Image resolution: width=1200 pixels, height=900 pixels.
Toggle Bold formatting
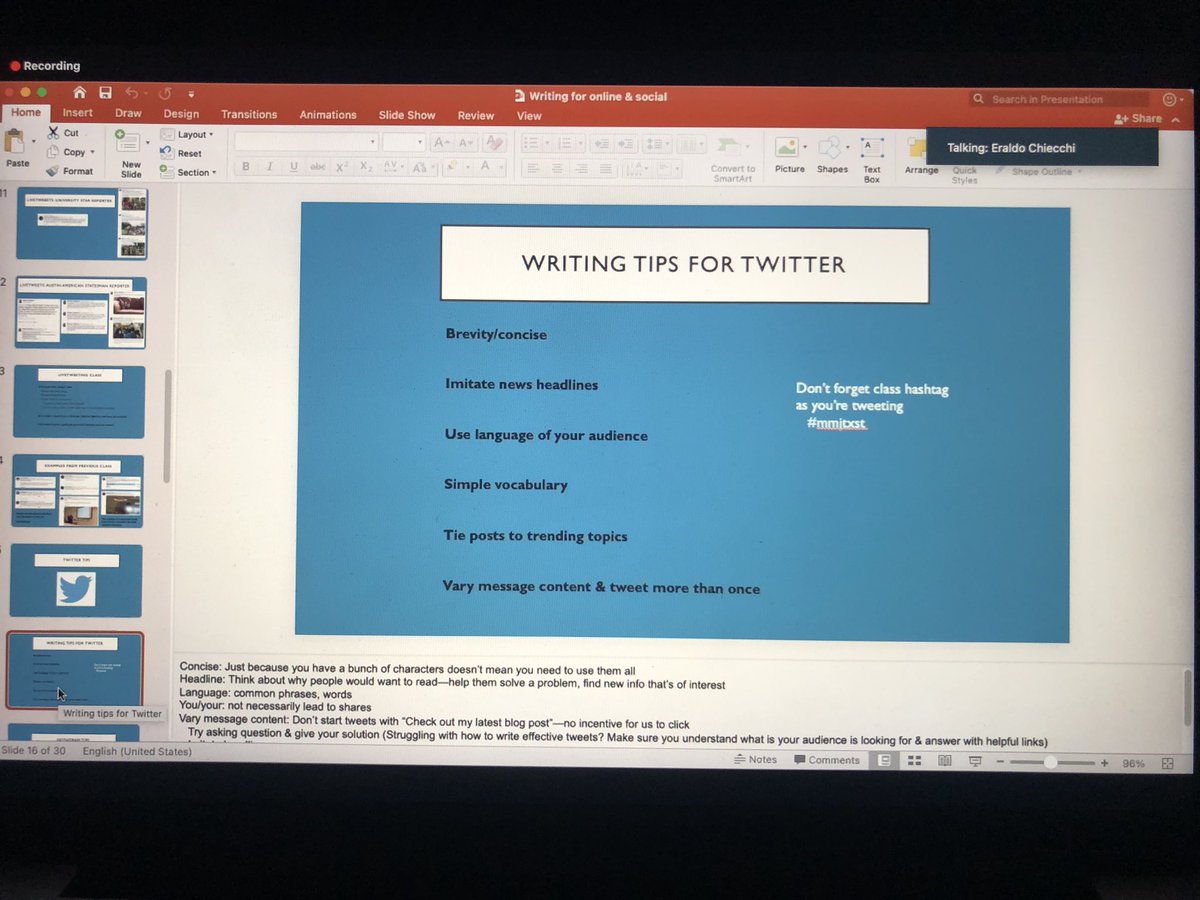pos(246,167)
